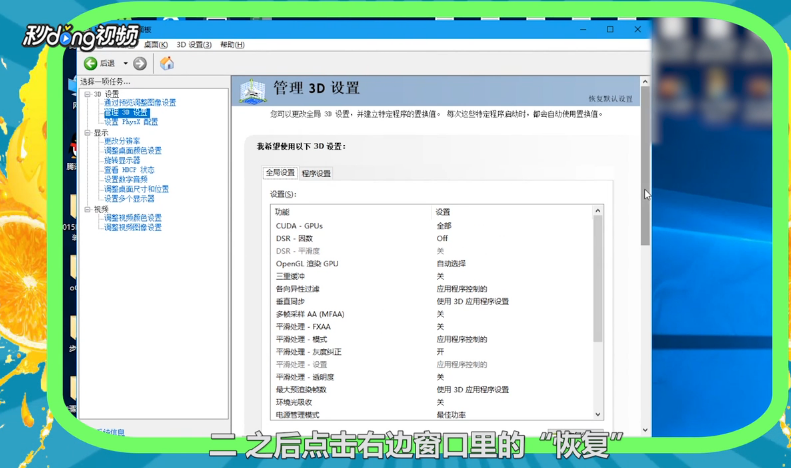Click the Forward arrow icon
Viewport: 791px width, 468px height.
point(140,64)
